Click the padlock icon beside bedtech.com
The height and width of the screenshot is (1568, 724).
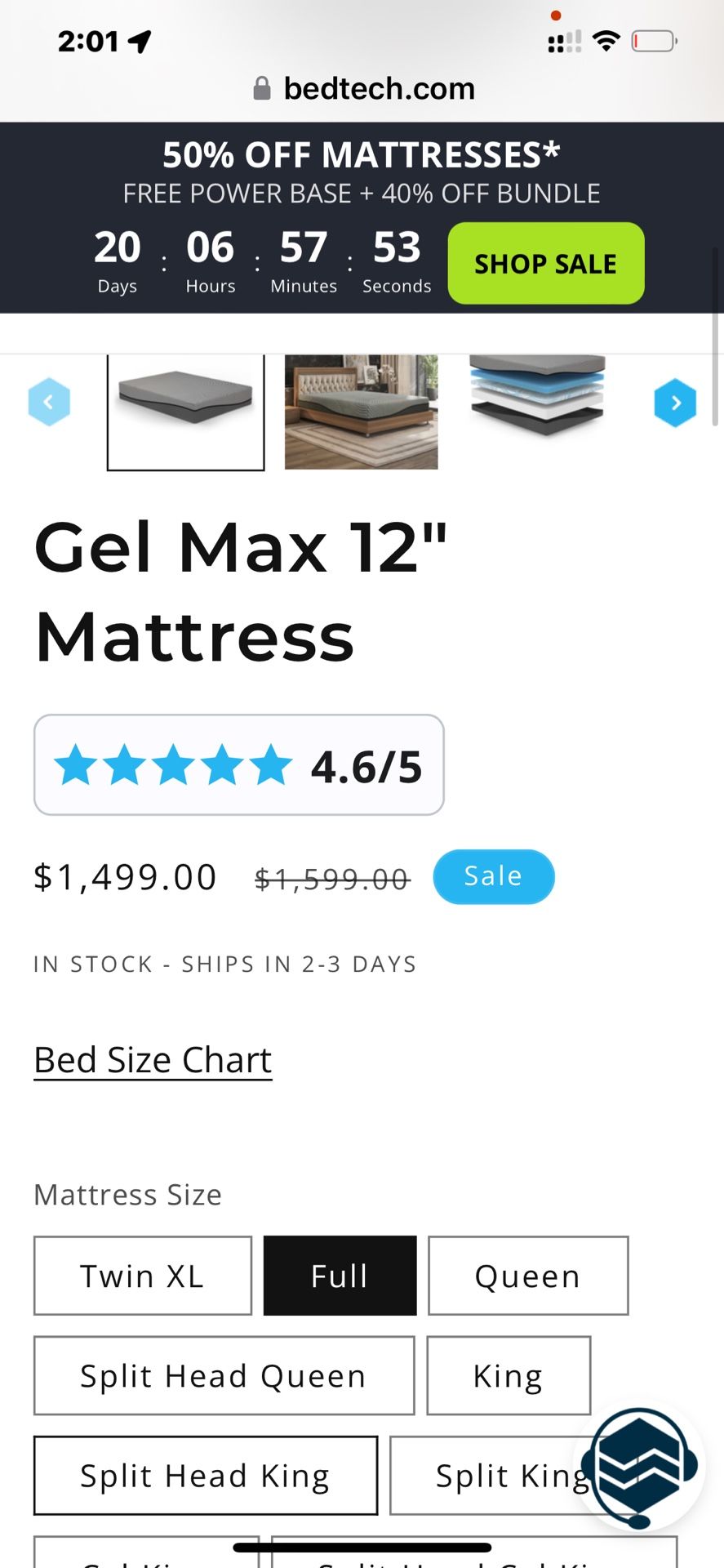(261, 87)
